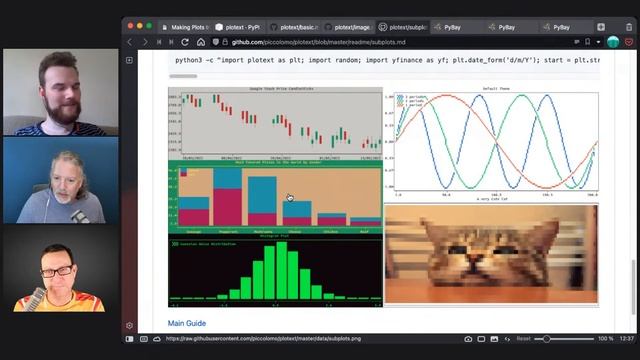Click the 12:37 clock in status bar
The height and width of the screenshot is (360, 640).
point(627,339)
